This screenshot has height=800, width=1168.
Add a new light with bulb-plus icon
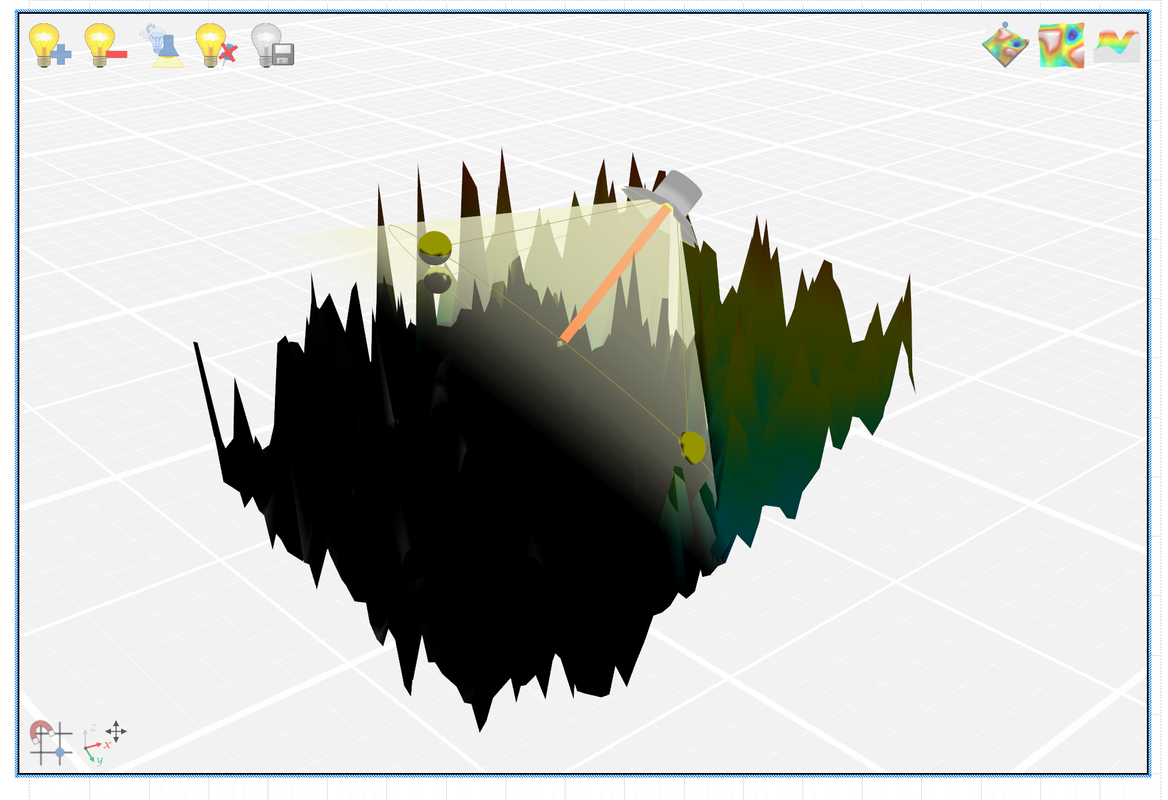point(50,45)
